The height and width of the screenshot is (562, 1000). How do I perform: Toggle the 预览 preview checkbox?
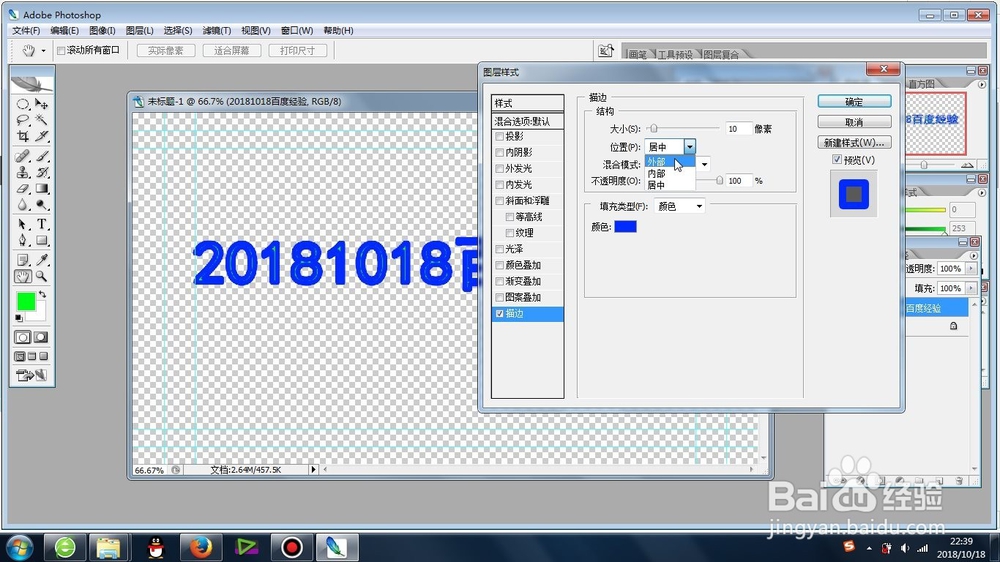(837, 159)
